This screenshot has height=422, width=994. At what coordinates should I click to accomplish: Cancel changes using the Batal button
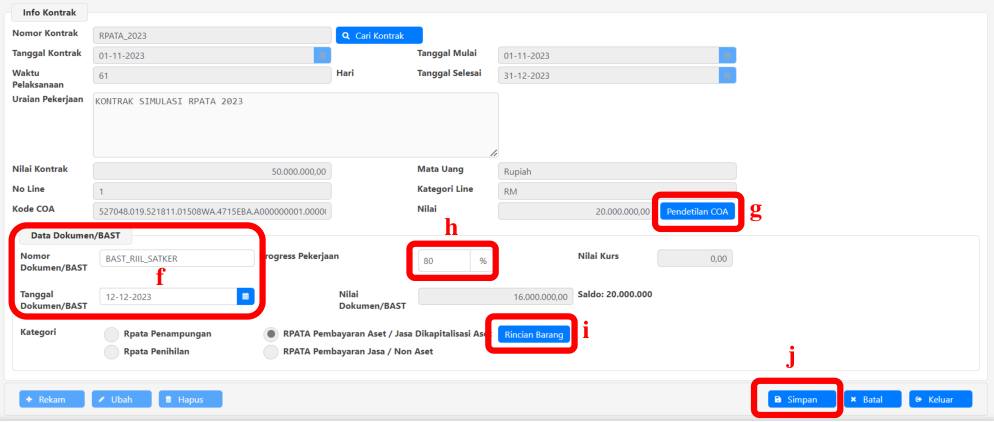click(868, 399)
